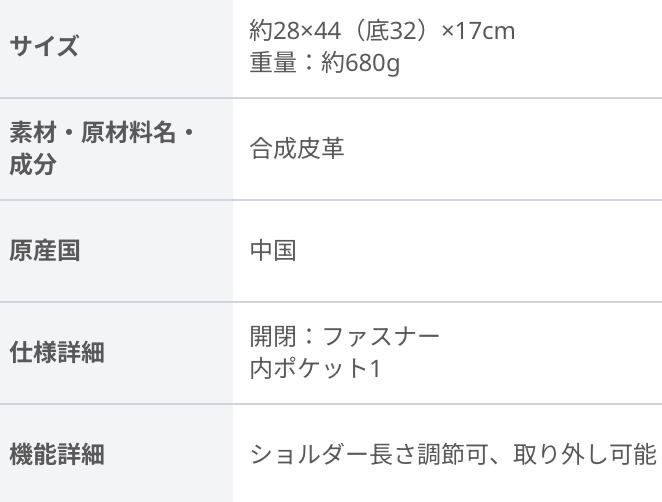Screen dimensions: 662x502
Task: Click the weight text 重量：約680g
Action: tap(325, 62)
